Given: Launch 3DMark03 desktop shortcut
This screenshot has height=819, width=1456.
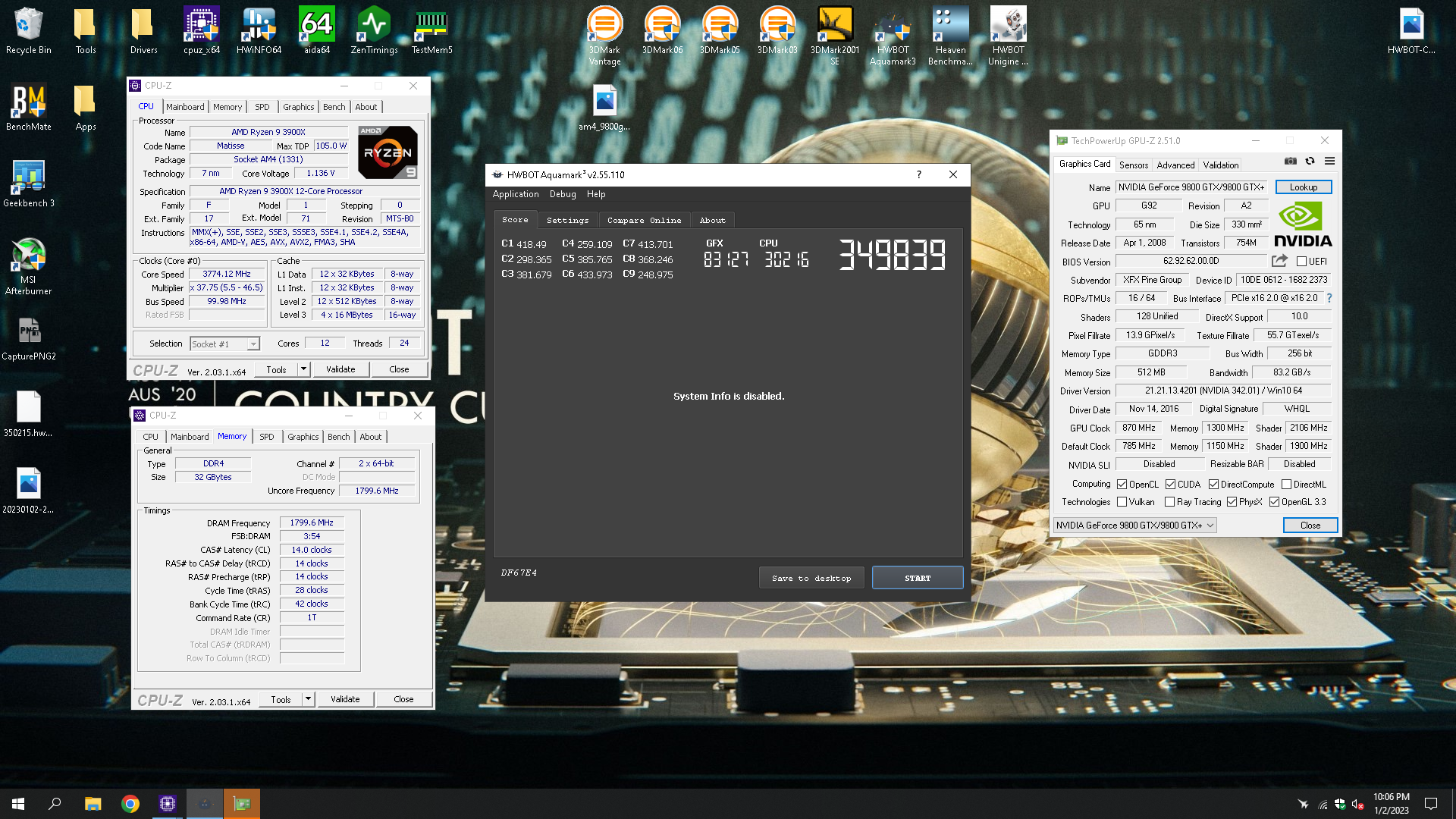Looking at the screenshot, I should (x=777, y=31).
